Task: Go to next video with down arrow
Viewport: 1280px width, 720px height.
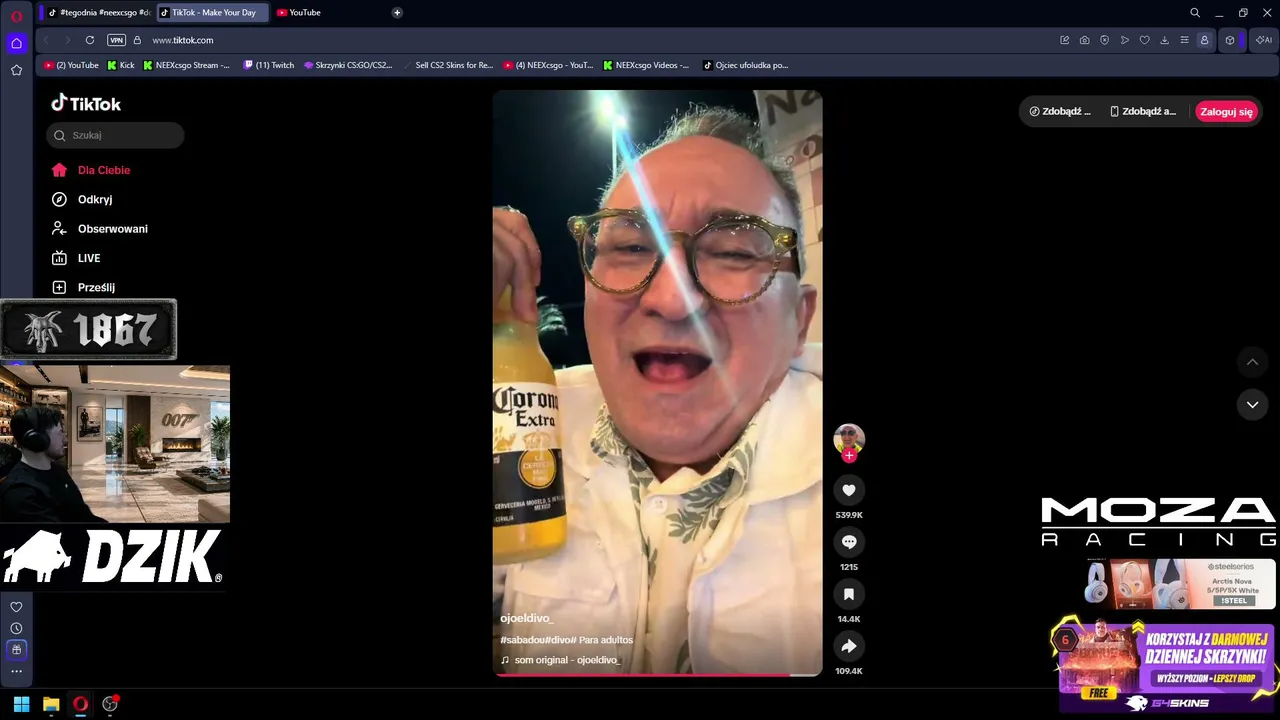Action: (x=1252, y=404)
